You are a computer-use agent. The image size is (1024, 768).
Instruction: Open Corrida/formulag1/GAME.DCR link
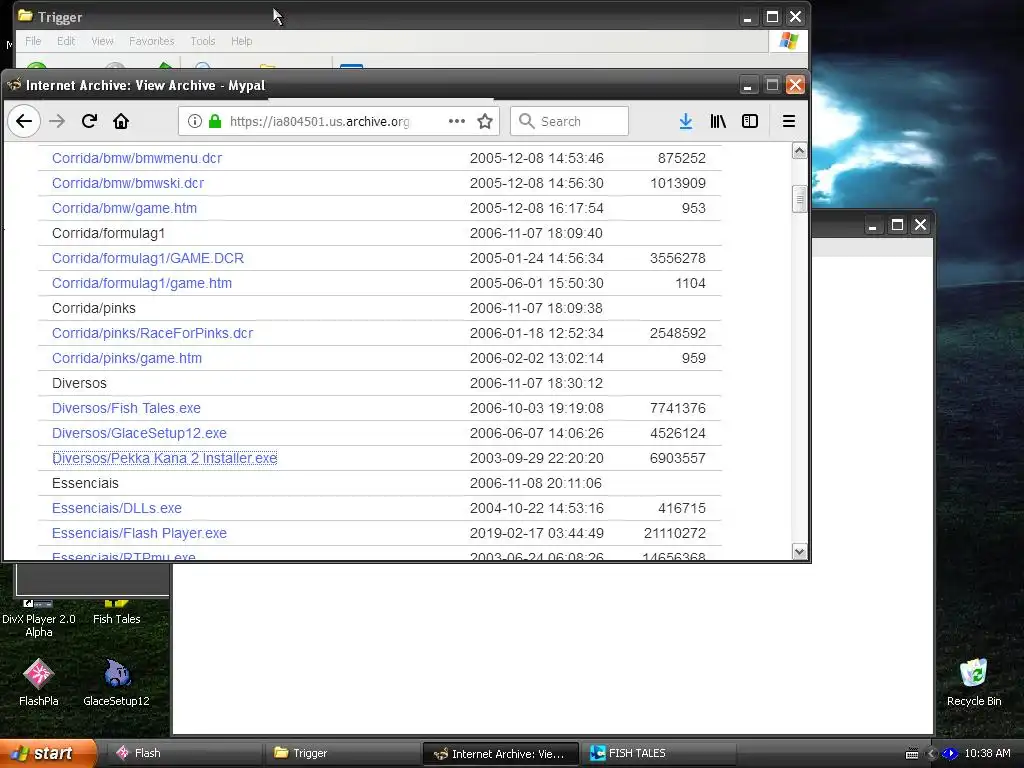(148, 258)
